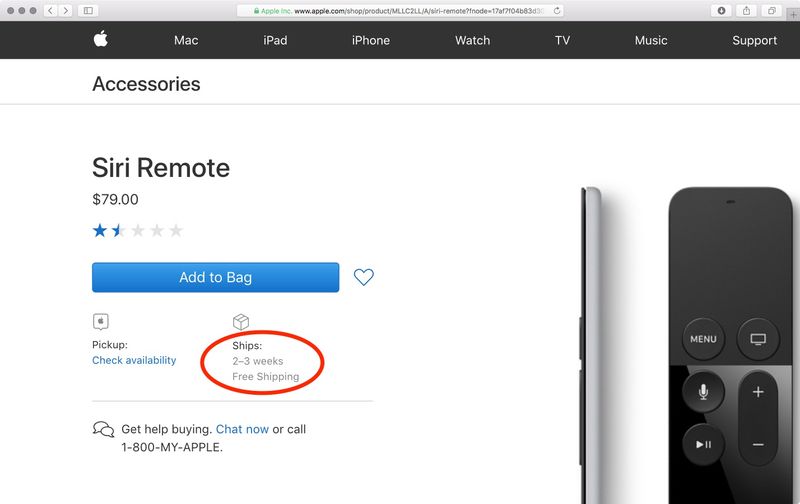Go back with Safari back arrow
Viewport: 800px width, 504px height.
51,10
